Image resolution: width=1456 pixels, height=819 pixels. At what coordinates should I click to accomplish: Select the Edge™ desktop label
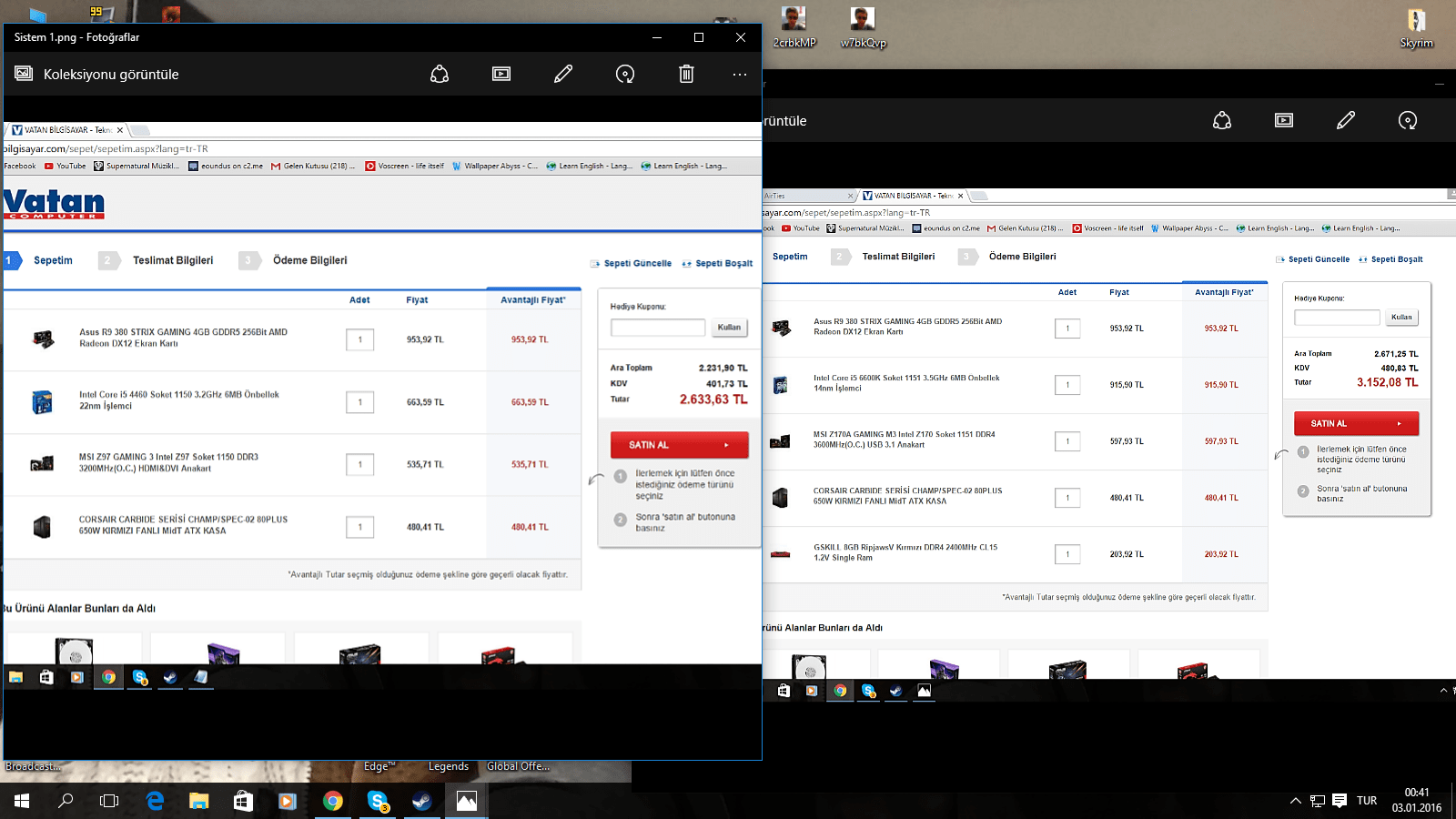[x=379, y=766]
